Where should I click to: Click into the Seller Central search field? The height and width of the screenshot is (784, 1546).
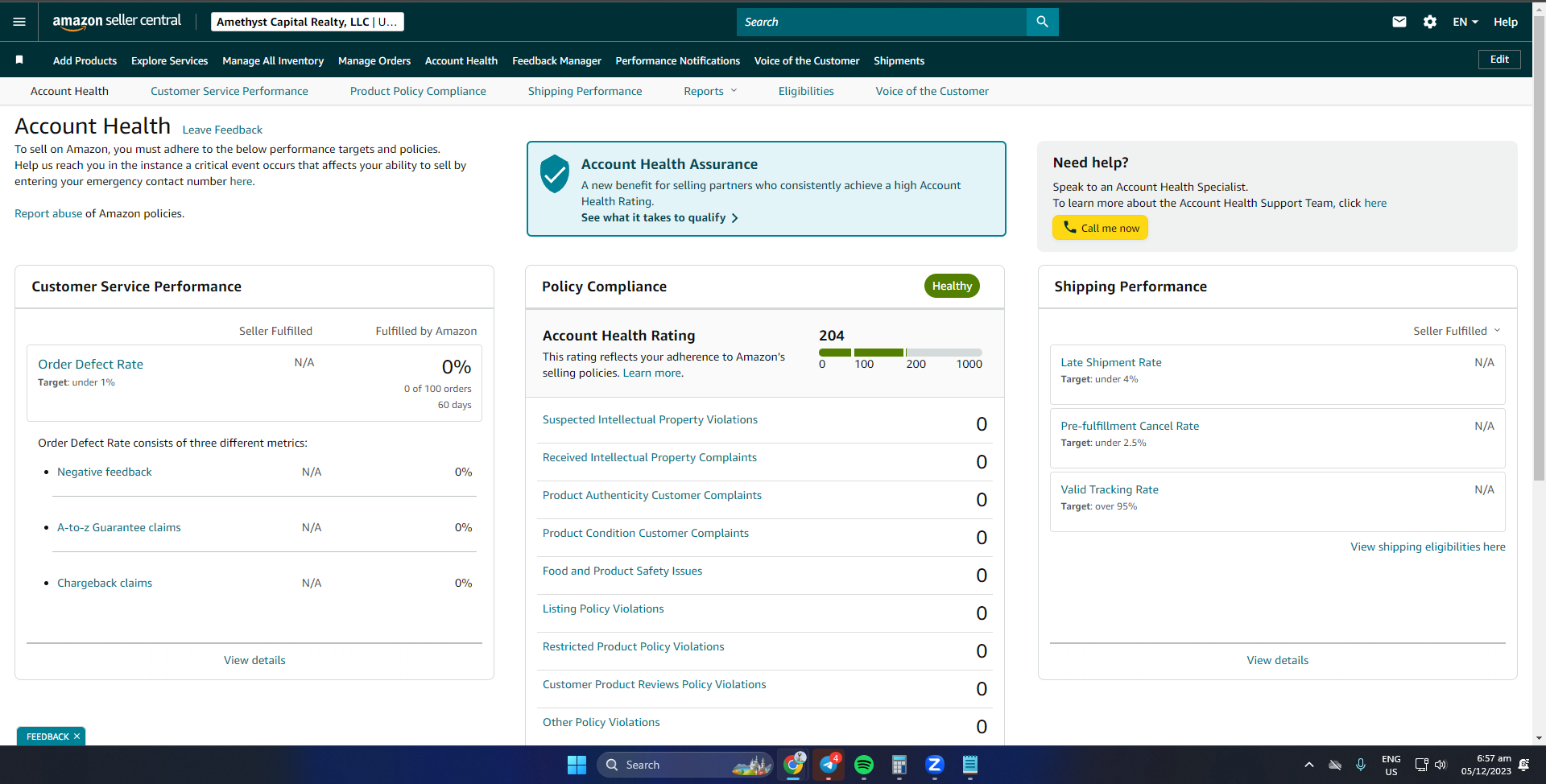(881, 22)
